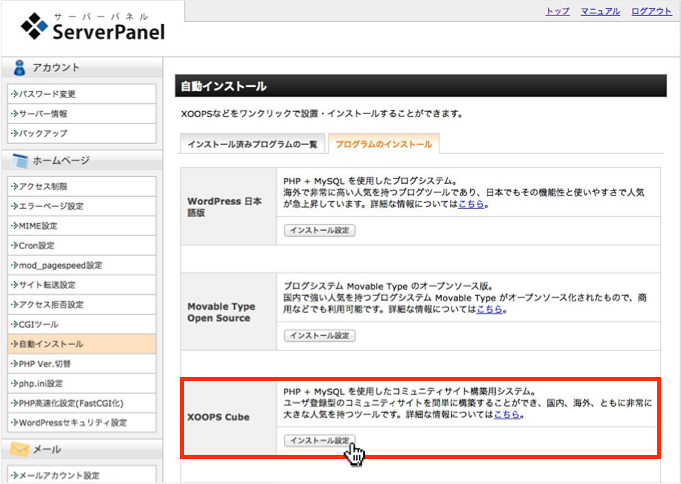The image size is (681, 484).
Task: Open サイト転送設定 in the sidebar
Action: (82, 285)
